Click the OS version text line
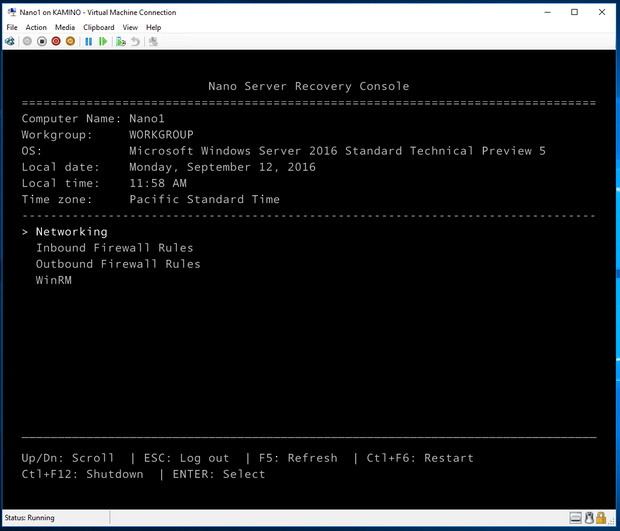This screenshot has height=531, width=620. click(337, 151)
